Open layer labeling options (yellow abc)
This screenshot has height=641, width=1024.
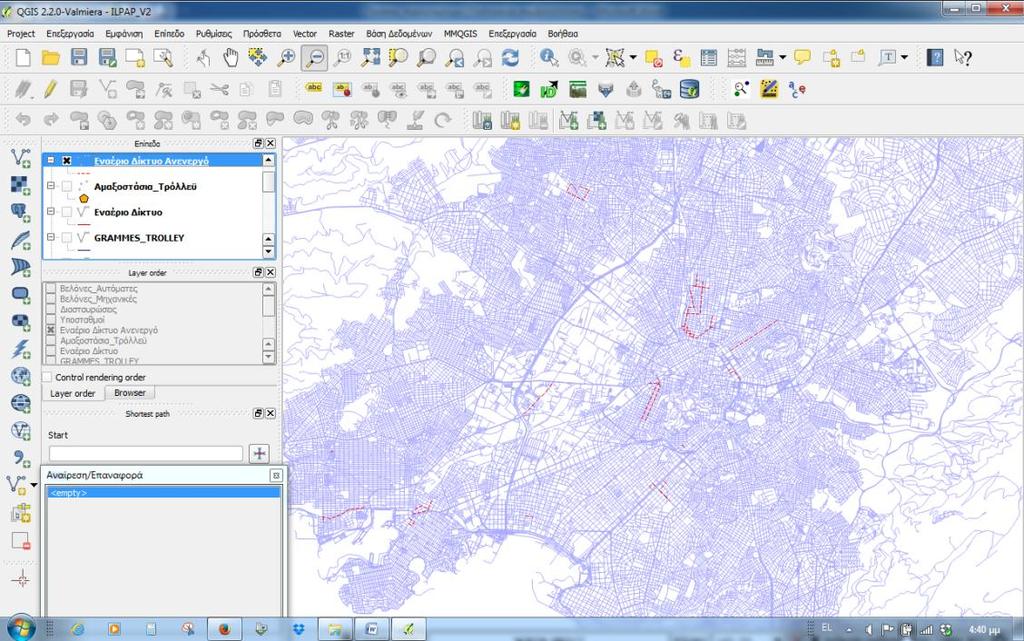(314, 89)
